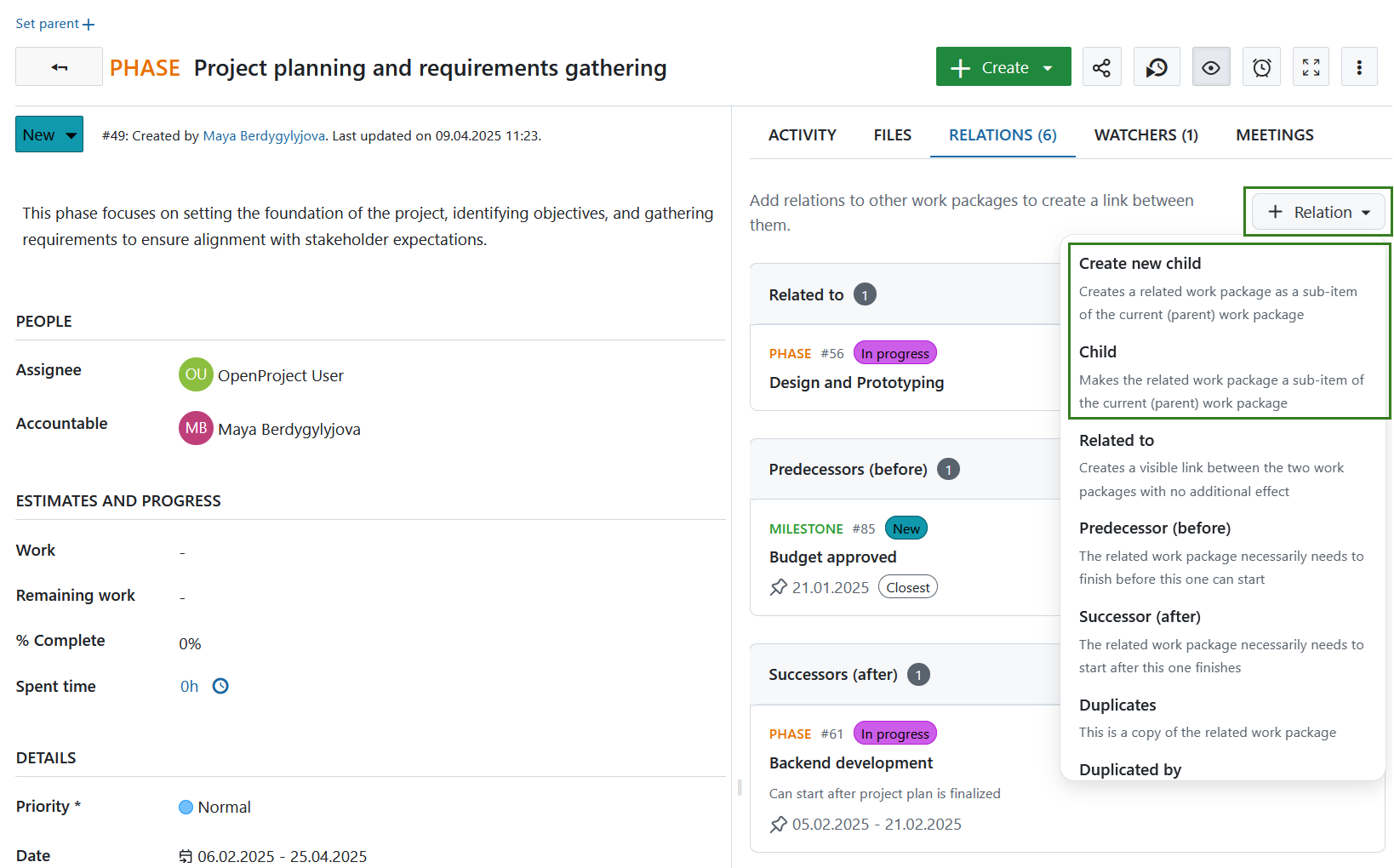Click the date range 06.02.2025 - 25.04.2025
Viewport: 1394px width, 868px height.
coord(282,856)
